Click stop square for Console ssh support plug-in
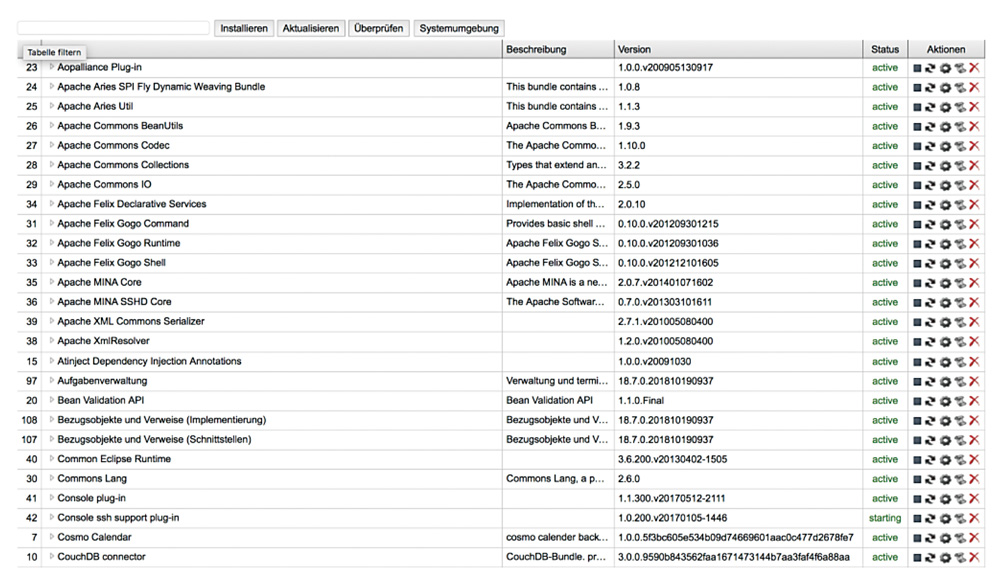 (x=917, y=518)
